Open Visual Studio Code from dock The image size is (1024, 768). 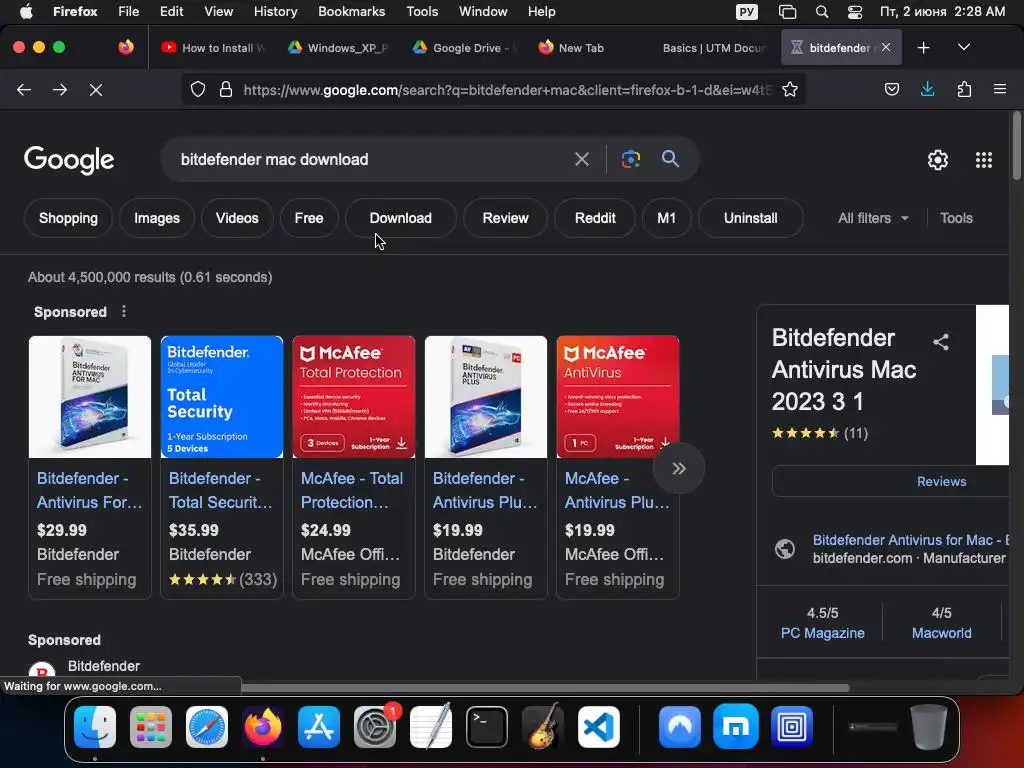599,727
